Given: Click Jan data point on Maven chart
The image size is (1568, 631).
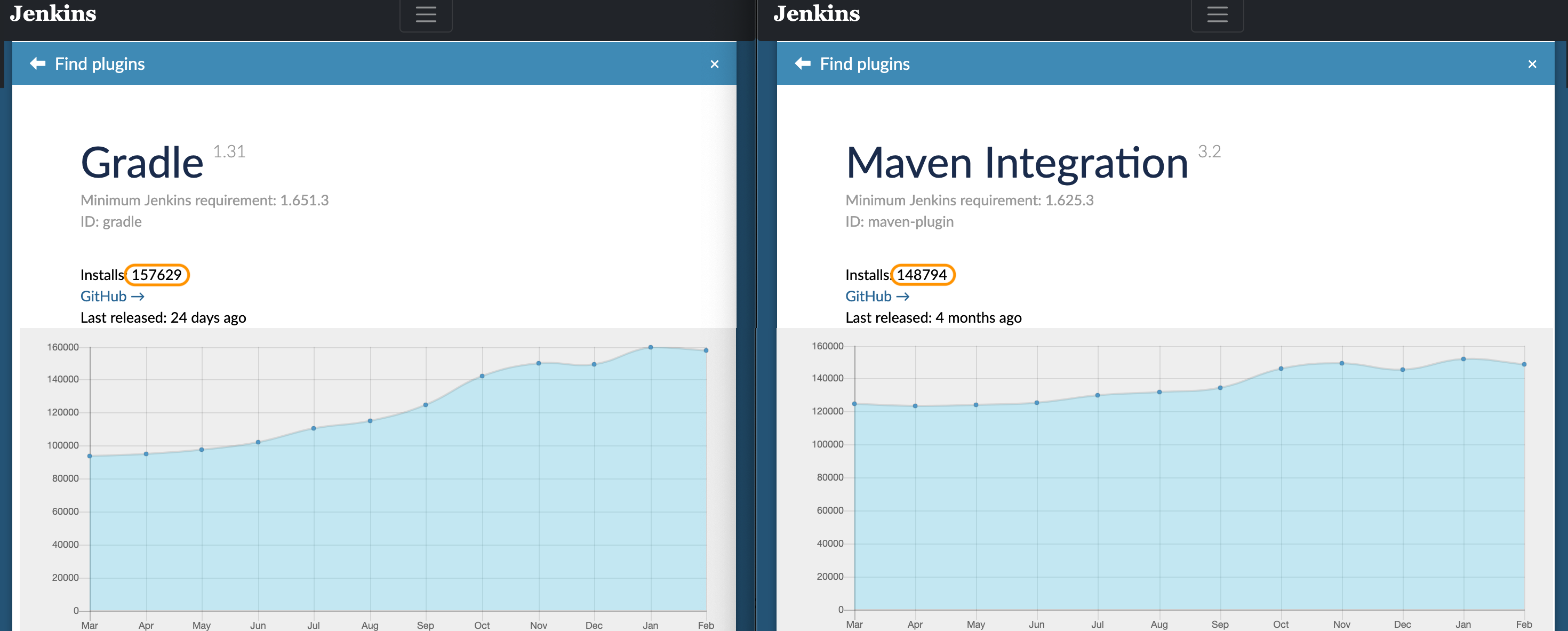Looking at the screenshot, I should pyautogui.click(x=1463, y=359).
